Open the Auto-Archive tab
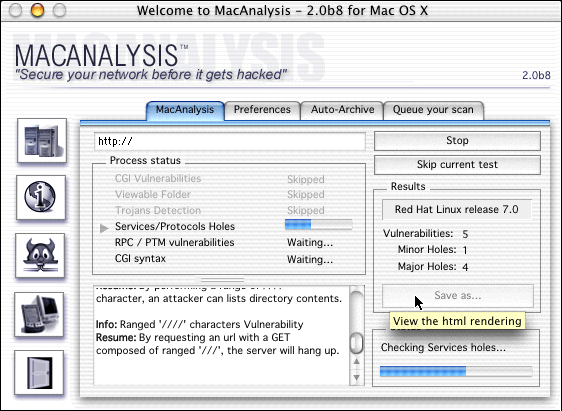The image size is (562, 411). (x=342, y=110)
